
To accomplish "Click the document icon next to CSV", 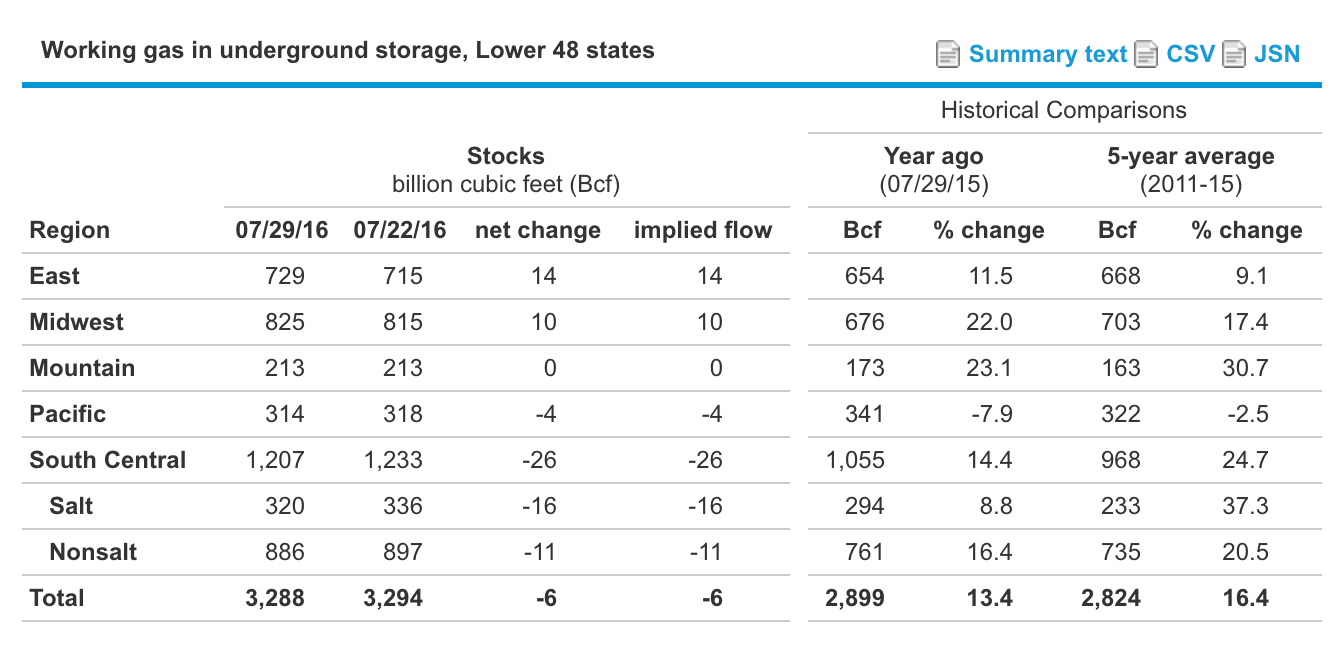I will (1145, 54).
